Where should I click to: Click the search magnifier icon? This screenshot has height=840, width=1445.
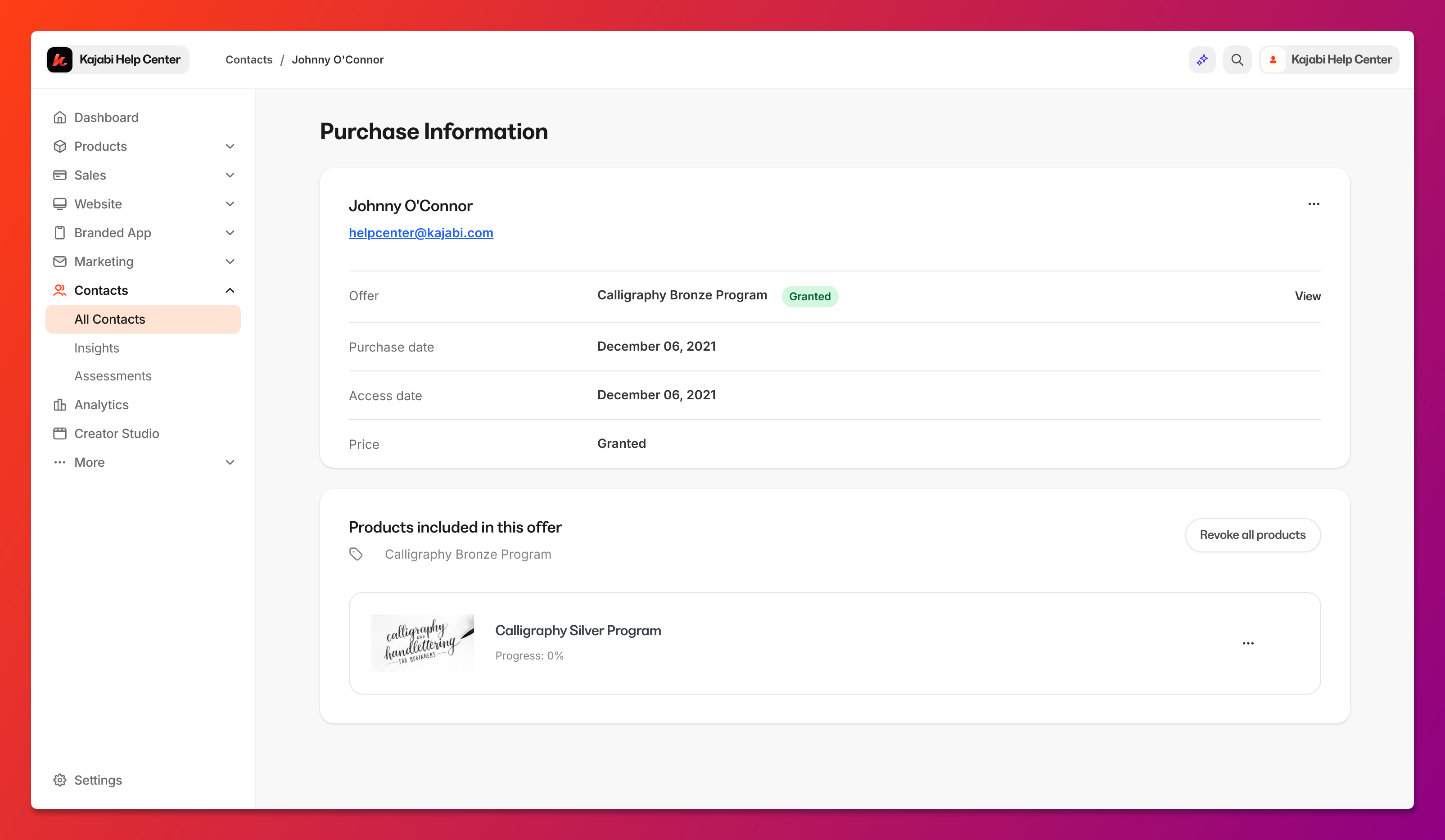pos(1237,59)
